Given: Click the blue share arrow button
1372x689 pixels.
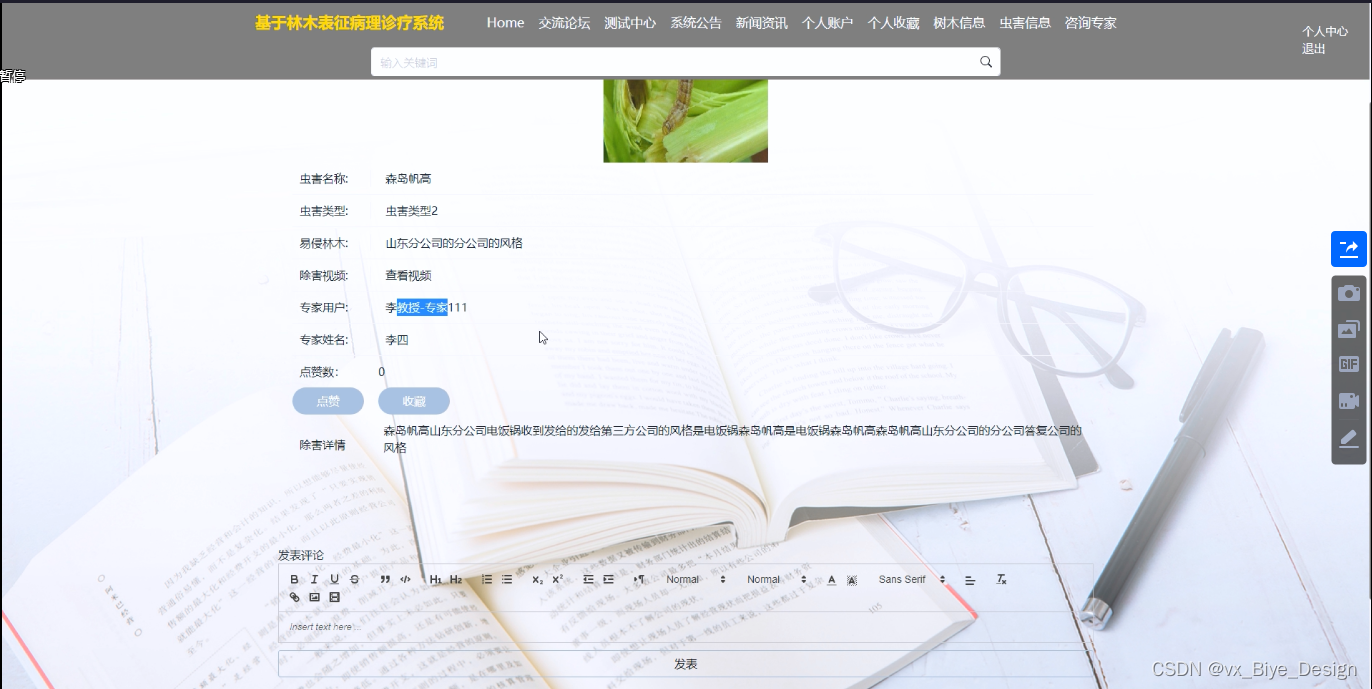Looking at the screenshot, I should click(1348, 249).
